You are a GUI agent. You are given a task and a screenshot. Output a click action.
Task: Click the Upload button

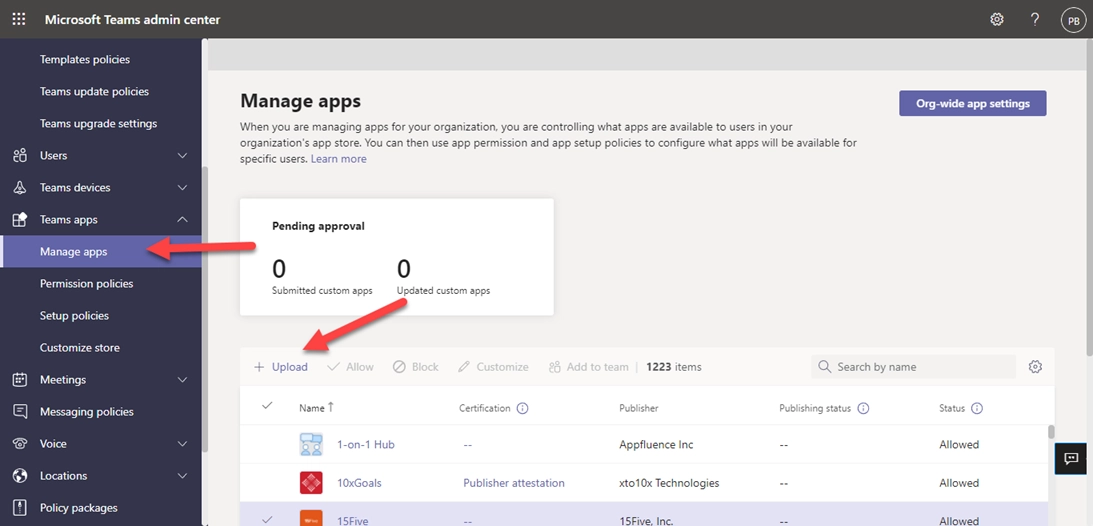point(281,366)
